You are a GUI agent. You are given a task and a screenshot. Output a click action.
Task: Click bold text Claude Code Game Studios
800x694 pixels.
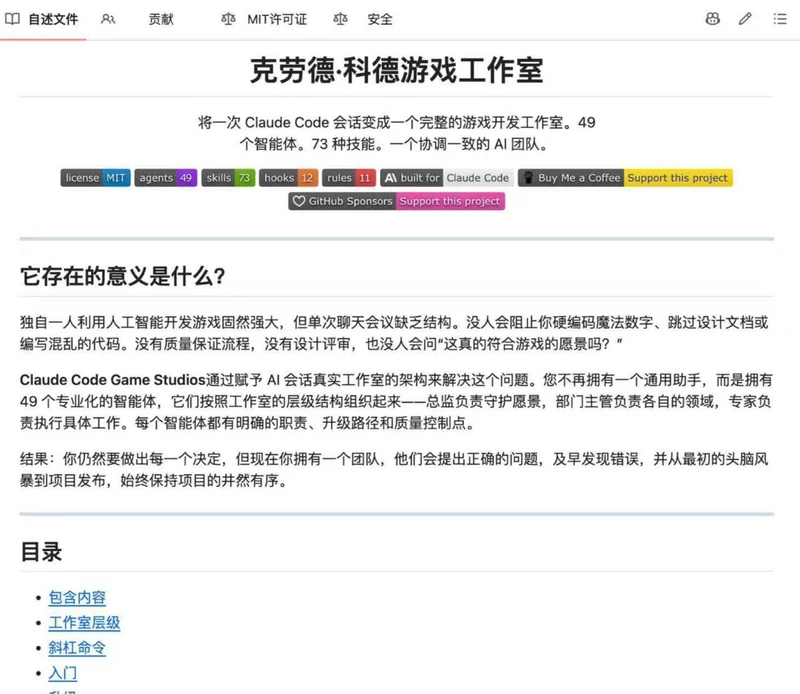pyautogui.click(x=113, y=380)
